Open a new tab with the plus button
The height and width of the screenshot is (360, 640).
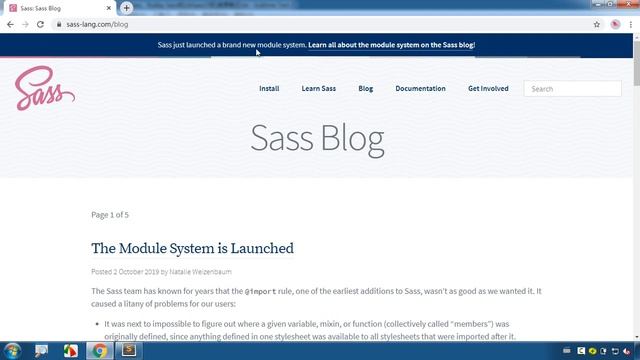127,8
